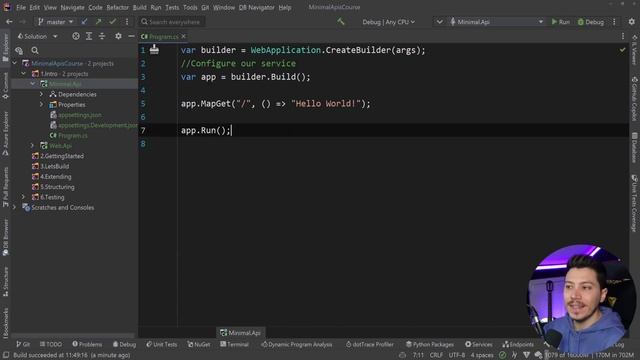Click the 7:11 caret position indicator
Image resolution: width=640 pixels, height=360 pixels.
pos(418,355)
